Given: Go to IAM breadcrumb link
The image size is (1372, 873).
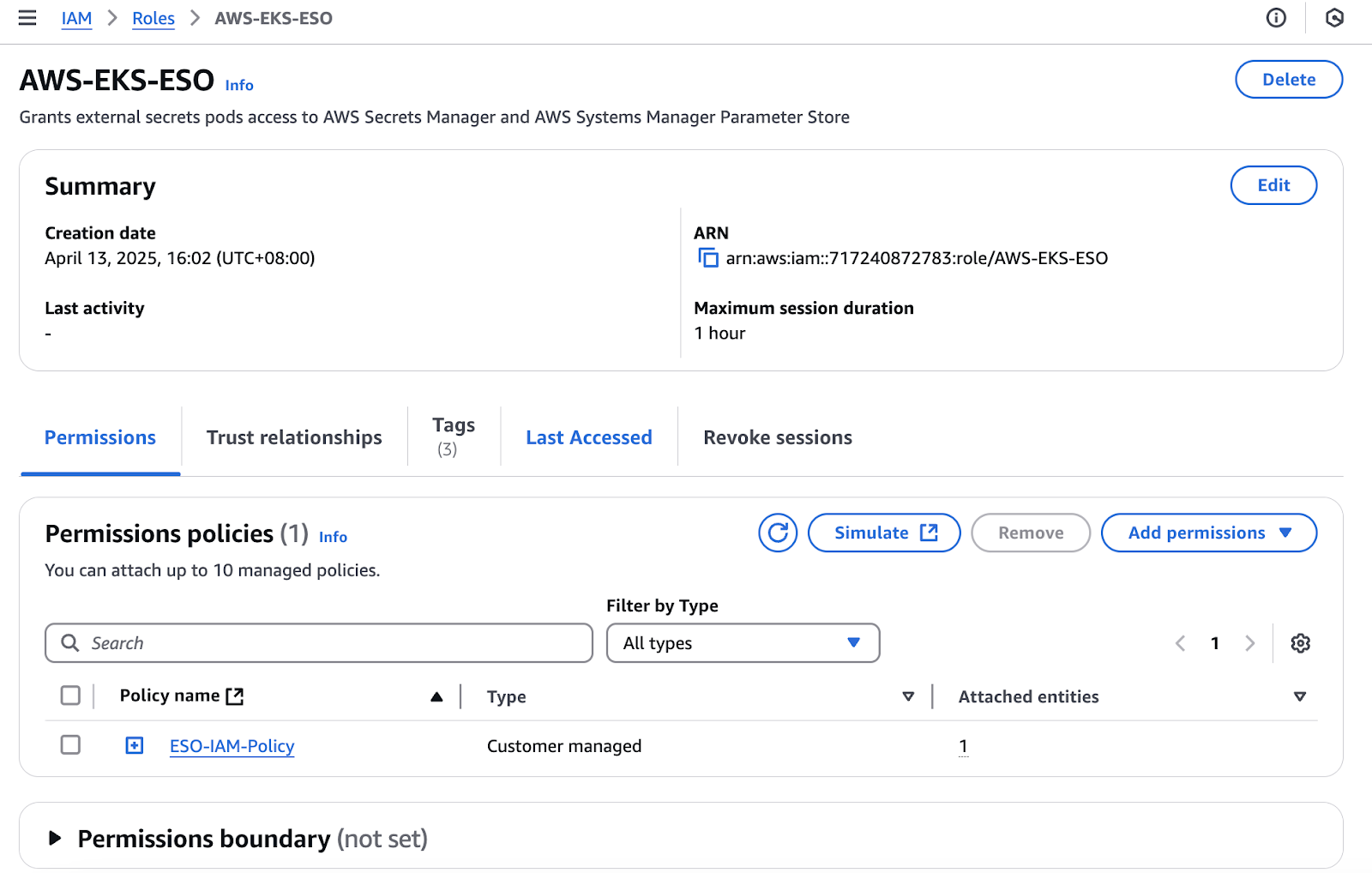Looking at the screenshot, I should [x=76, y=18].
